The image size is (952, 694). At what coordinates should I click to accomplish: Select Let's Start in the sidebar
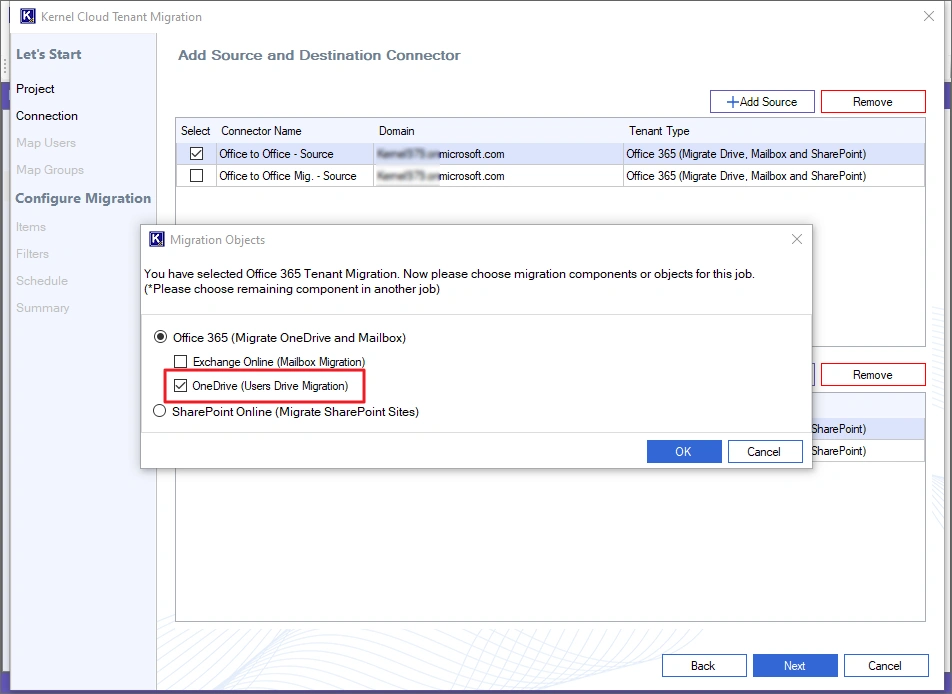coord(49,54)
